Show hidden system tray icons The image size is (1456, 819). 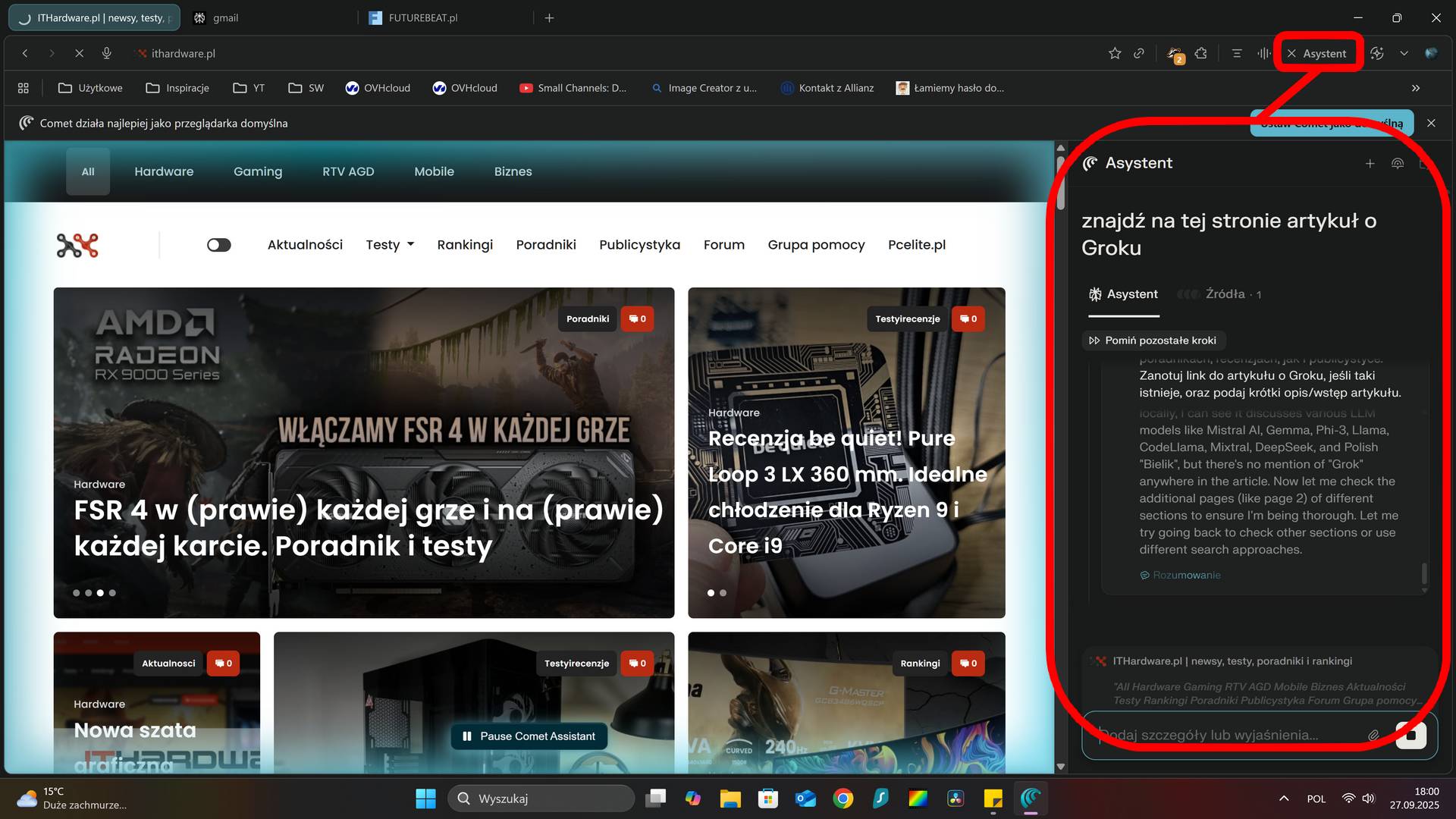1283,799
